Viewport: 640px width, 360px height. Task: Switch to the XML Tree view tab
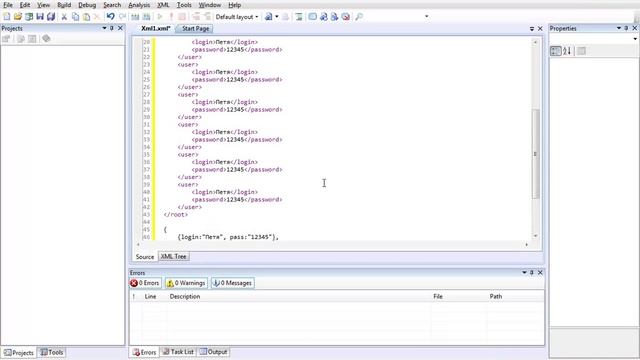[173, 256]
